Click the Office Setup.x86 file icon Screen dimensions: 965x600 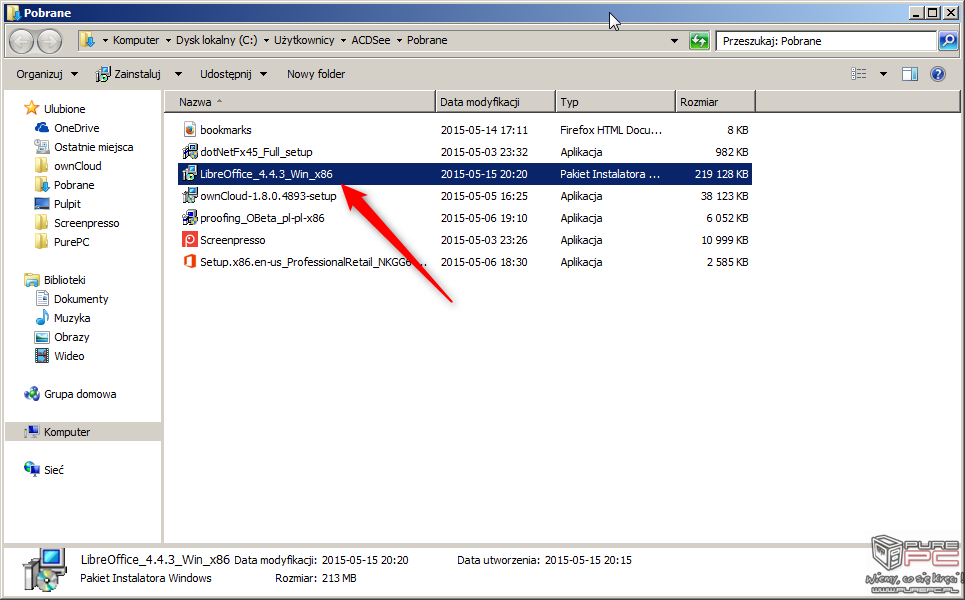click(x=190, y=262)
